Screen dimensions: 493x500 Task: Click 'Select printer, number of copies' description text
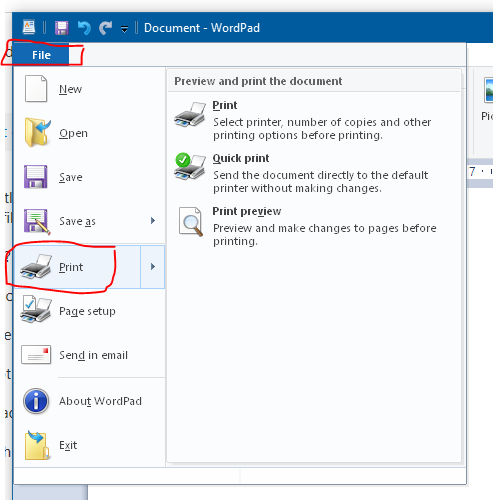point(322,129)
